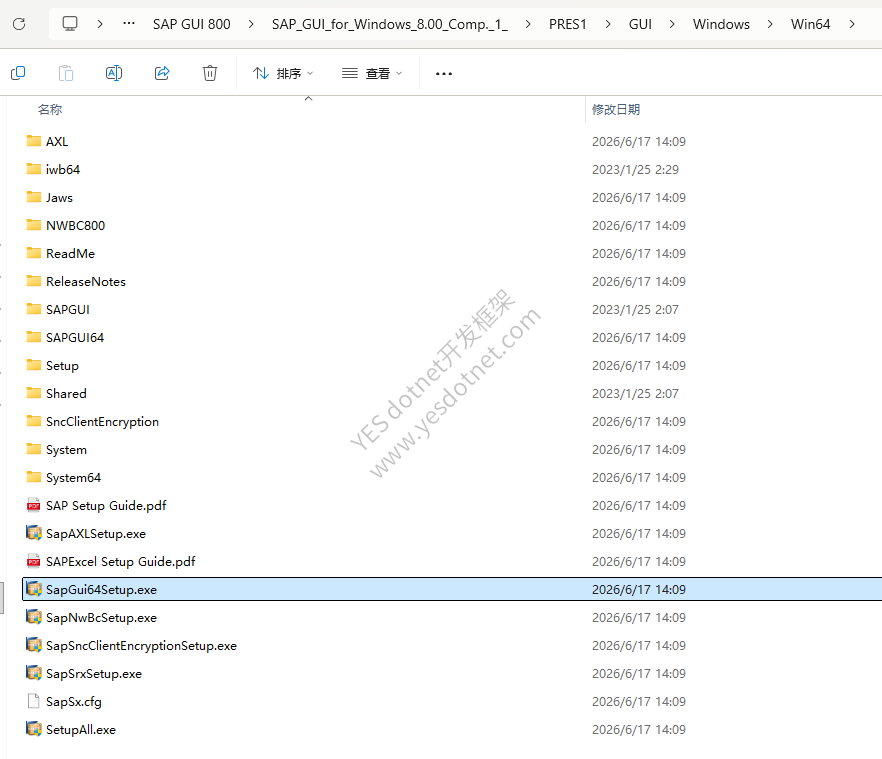The width and height of the screenshot is (882, 759).
Task: Click the Share toolbar icon
Action: [162, 73]
